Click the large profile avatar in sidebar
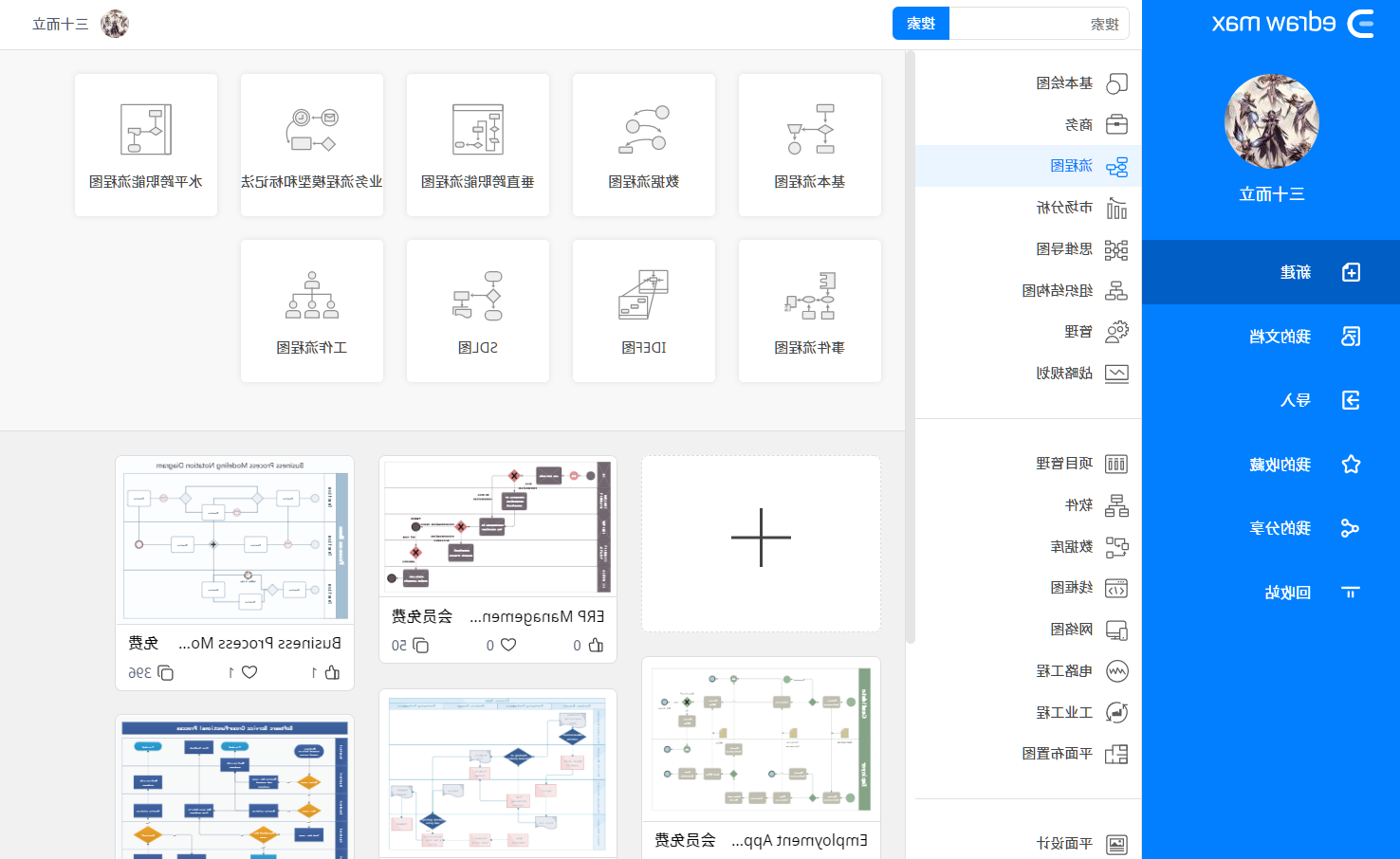The width and height of the screenshot is (1400, 859). tap(1271, 122)
